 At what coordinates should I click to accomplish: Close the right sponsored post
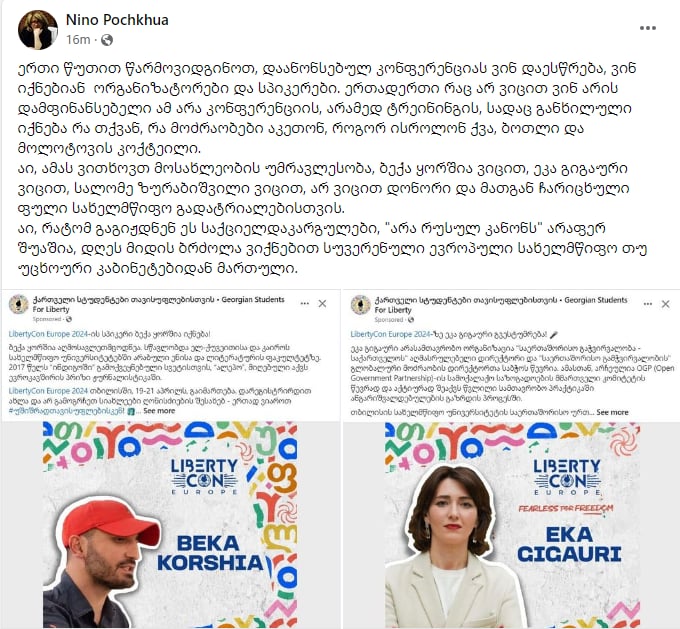pos(666,304)
